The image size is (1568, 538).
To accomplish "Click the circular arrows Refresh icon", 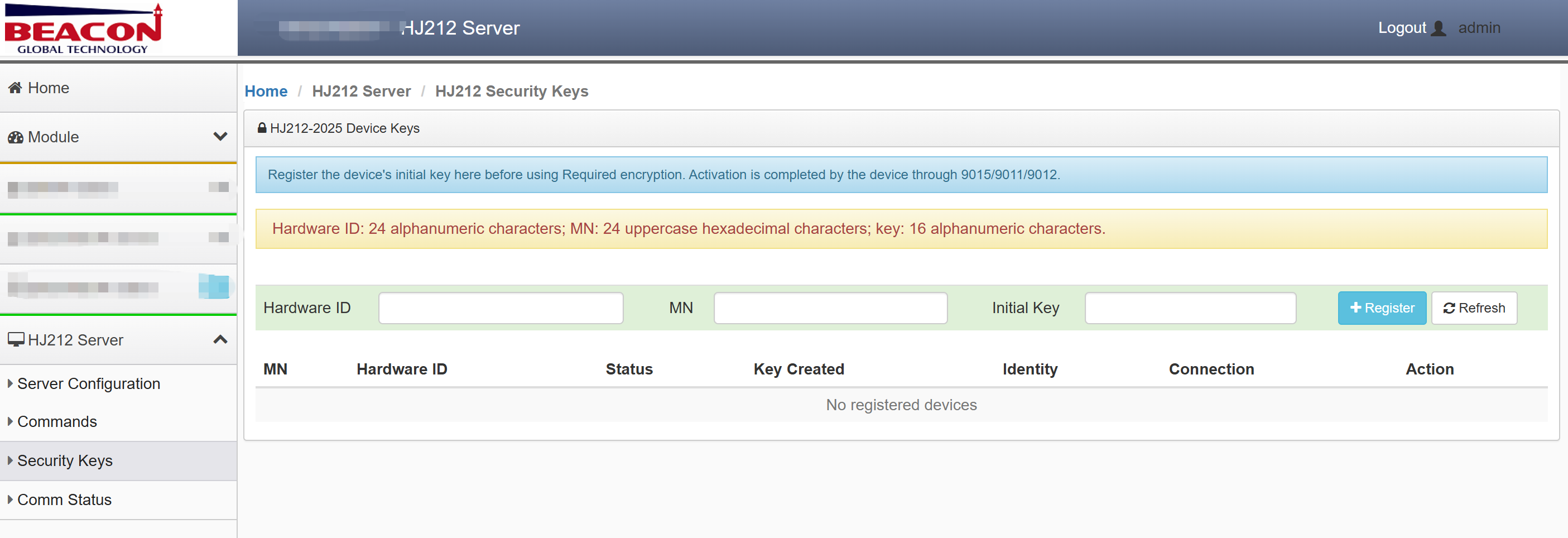I will click(1449, 308).
